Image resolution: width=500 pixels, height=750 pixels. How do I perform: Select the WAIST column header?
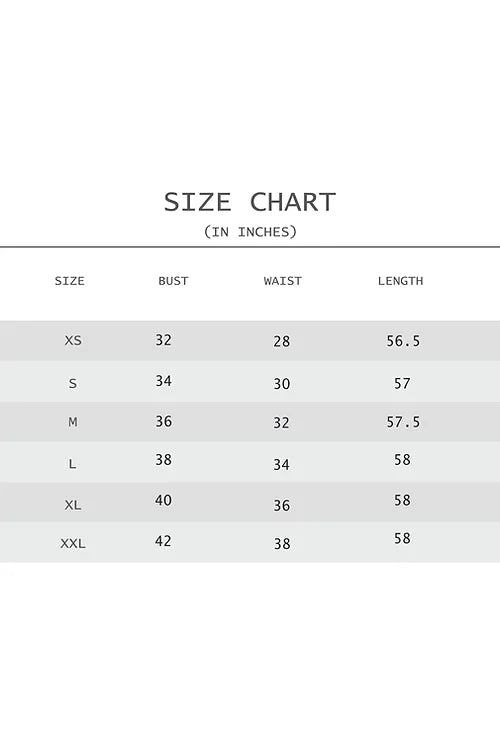(282, 281)
